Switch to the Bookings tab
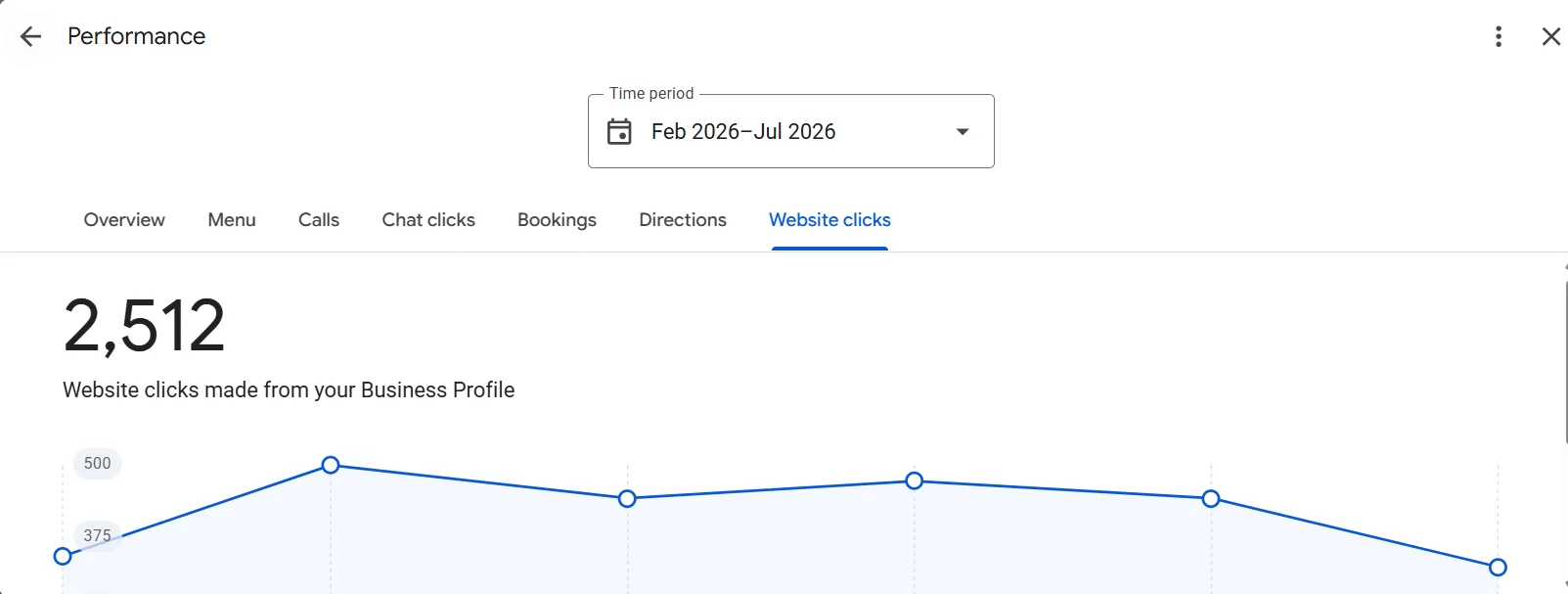The width and height of the screenshot is (1568, 594). 557,220
